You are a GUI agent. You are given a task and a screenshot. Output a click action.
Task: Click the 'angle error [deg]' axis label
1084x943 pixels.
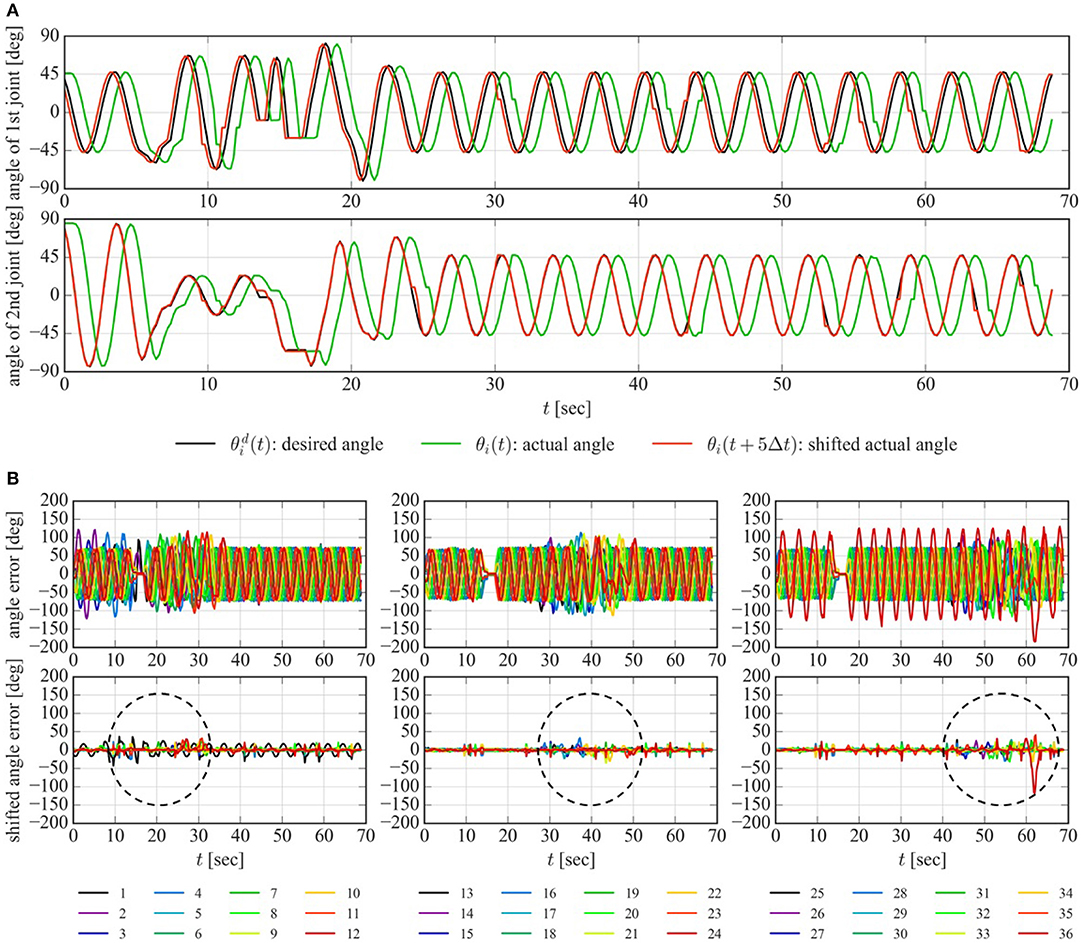click(14, 572)
